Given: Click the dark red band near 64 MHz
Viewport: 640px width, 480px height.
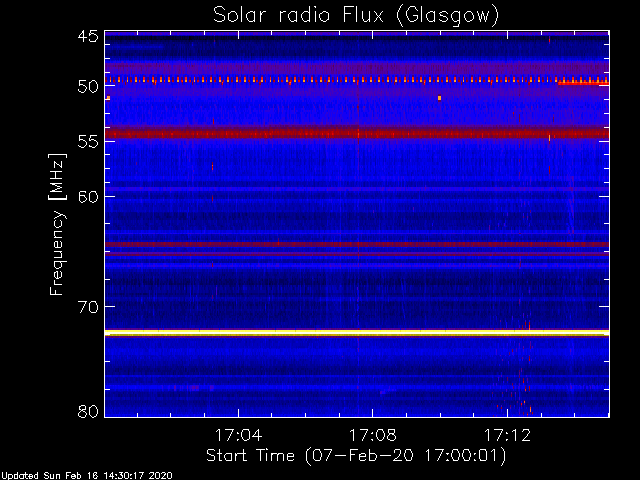Looking at the screenshot, I should [357, 244].
